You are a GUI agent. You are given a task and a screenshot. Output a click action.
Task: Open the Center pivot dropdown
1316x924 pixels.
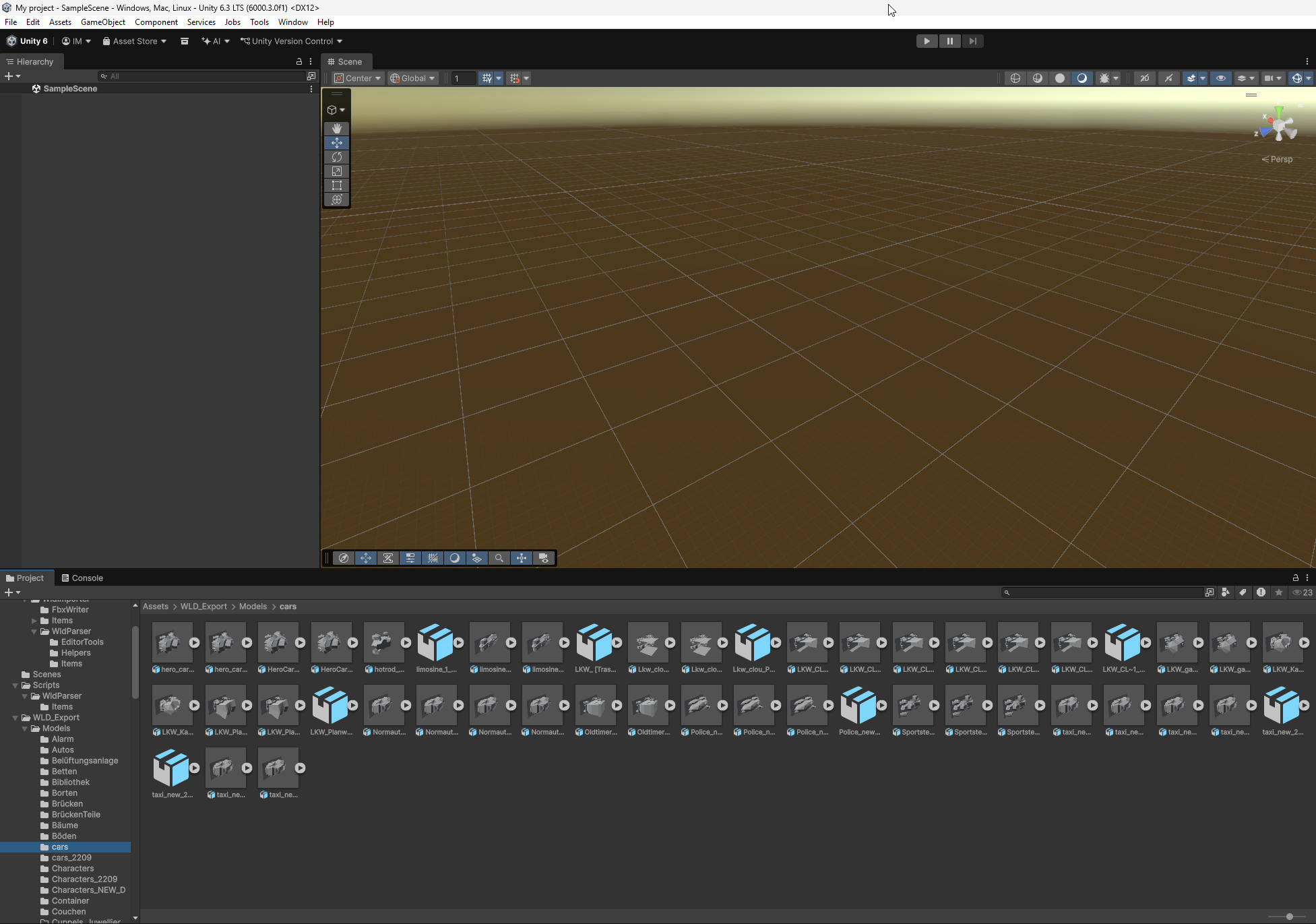click(x=358, y=78)
